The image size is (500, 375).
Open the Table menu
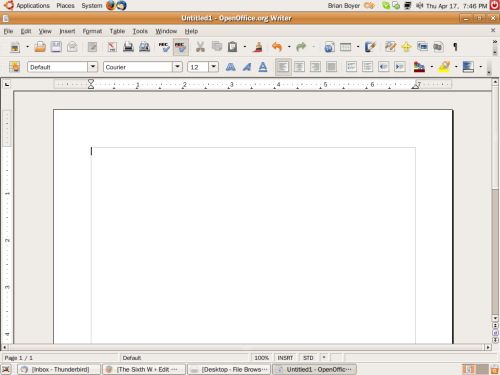pyautogui.click(x=117, y=31)
